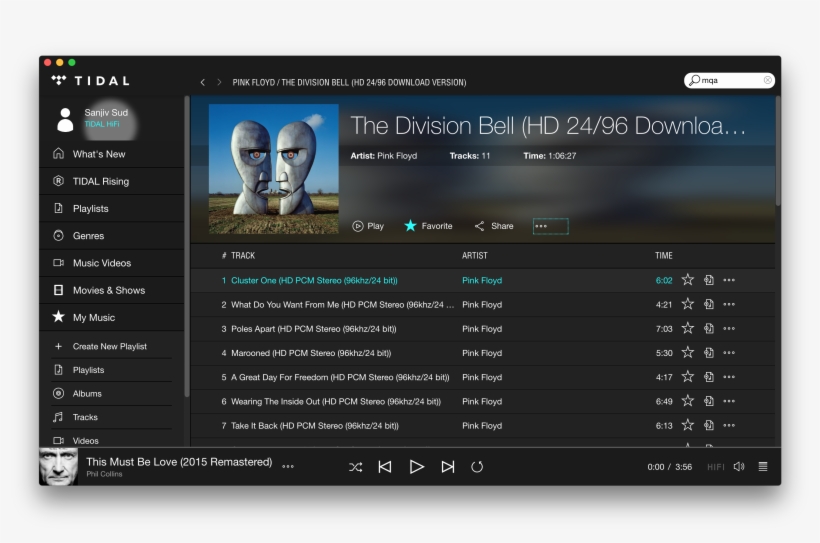Toggle album Favorite star
The image size is (820, 543).
point(428,226)
